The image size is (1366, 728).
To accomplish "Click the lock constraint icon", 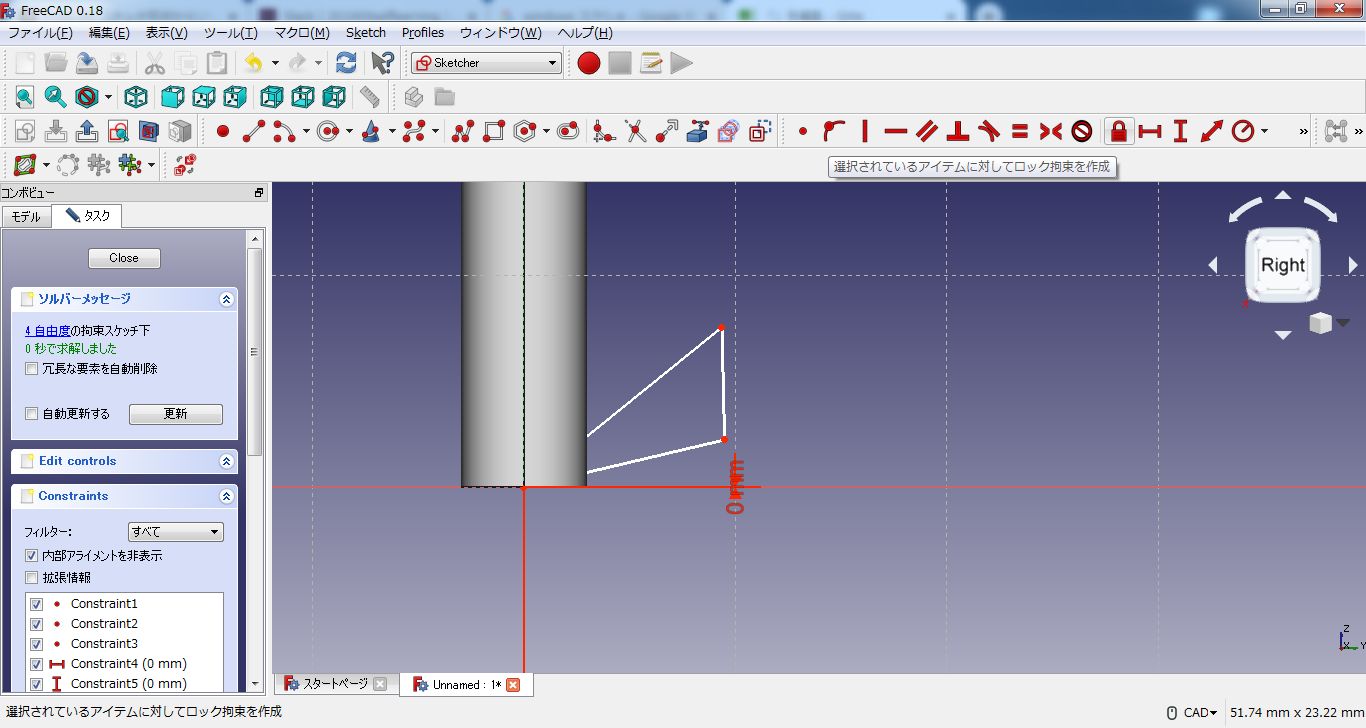I will [x=1119, y=131].
